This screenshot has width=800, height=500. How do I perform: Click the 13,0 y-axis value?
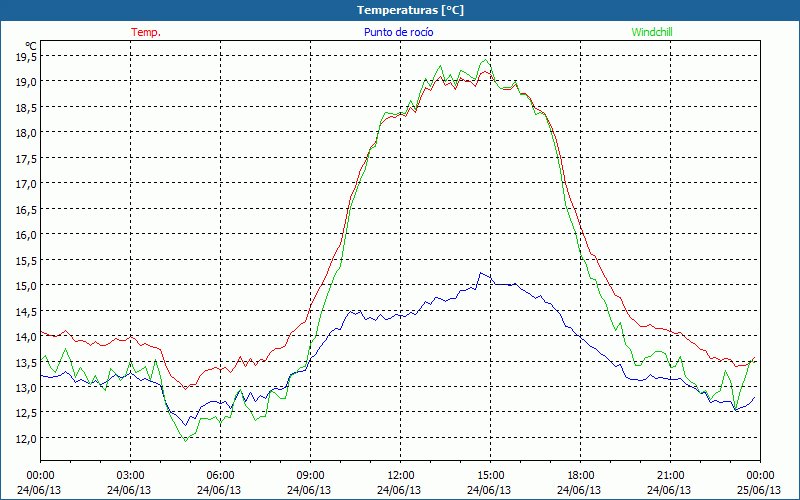[26, 388]
